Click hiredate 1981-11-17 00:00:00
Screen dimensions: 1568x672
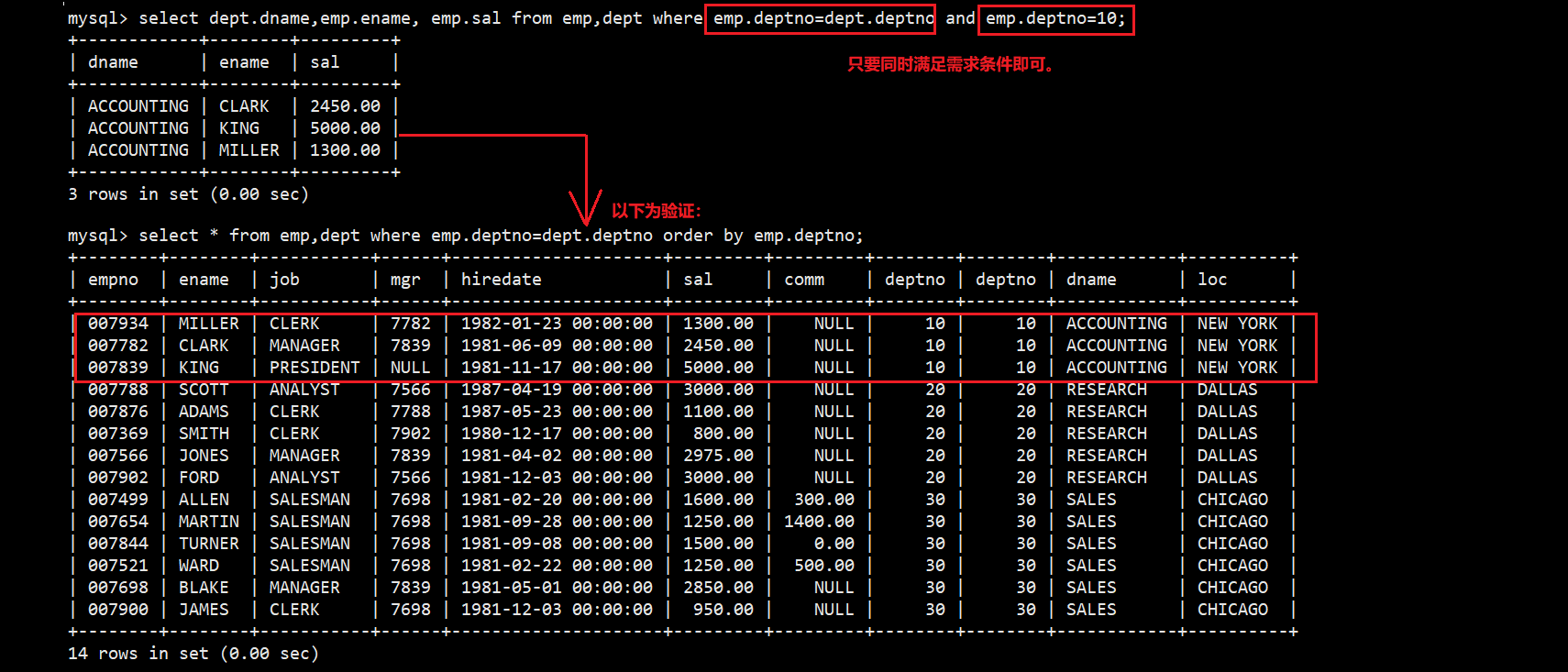pyautogui.click(x=557, y=368)
